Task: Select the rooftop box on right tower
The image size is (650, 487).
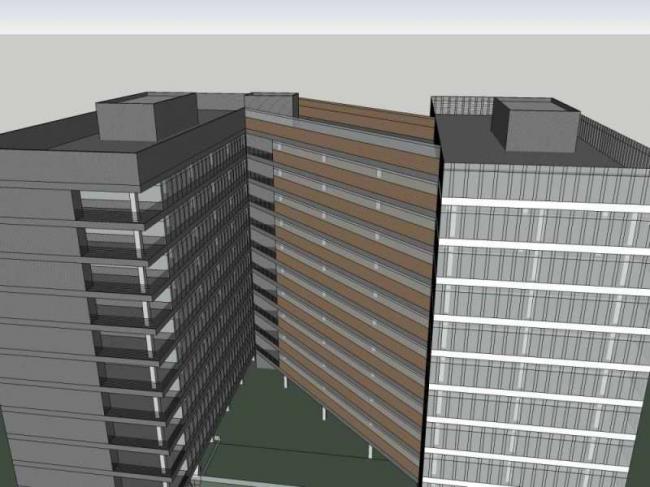Action: click(x=535, y=125)
